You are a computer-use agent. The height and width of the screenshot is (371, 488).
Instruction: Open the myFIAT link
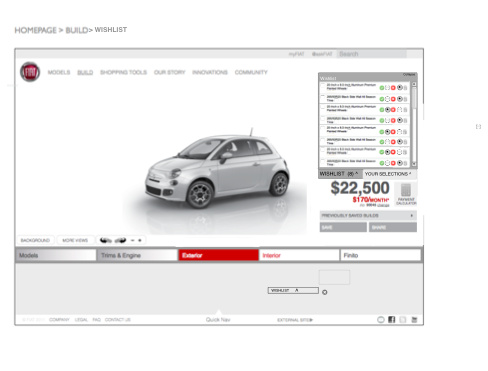coord(296,54)
